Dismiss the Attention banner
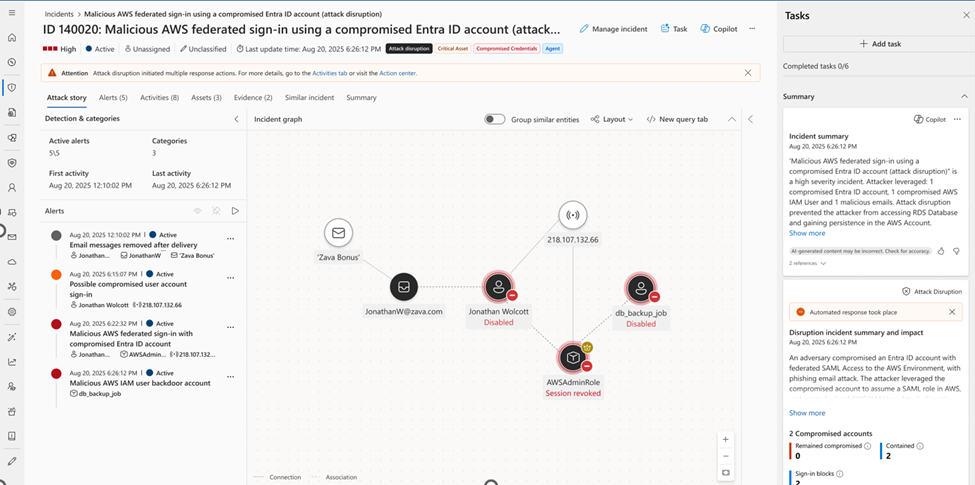975x485 pixels. click(748, 73)
